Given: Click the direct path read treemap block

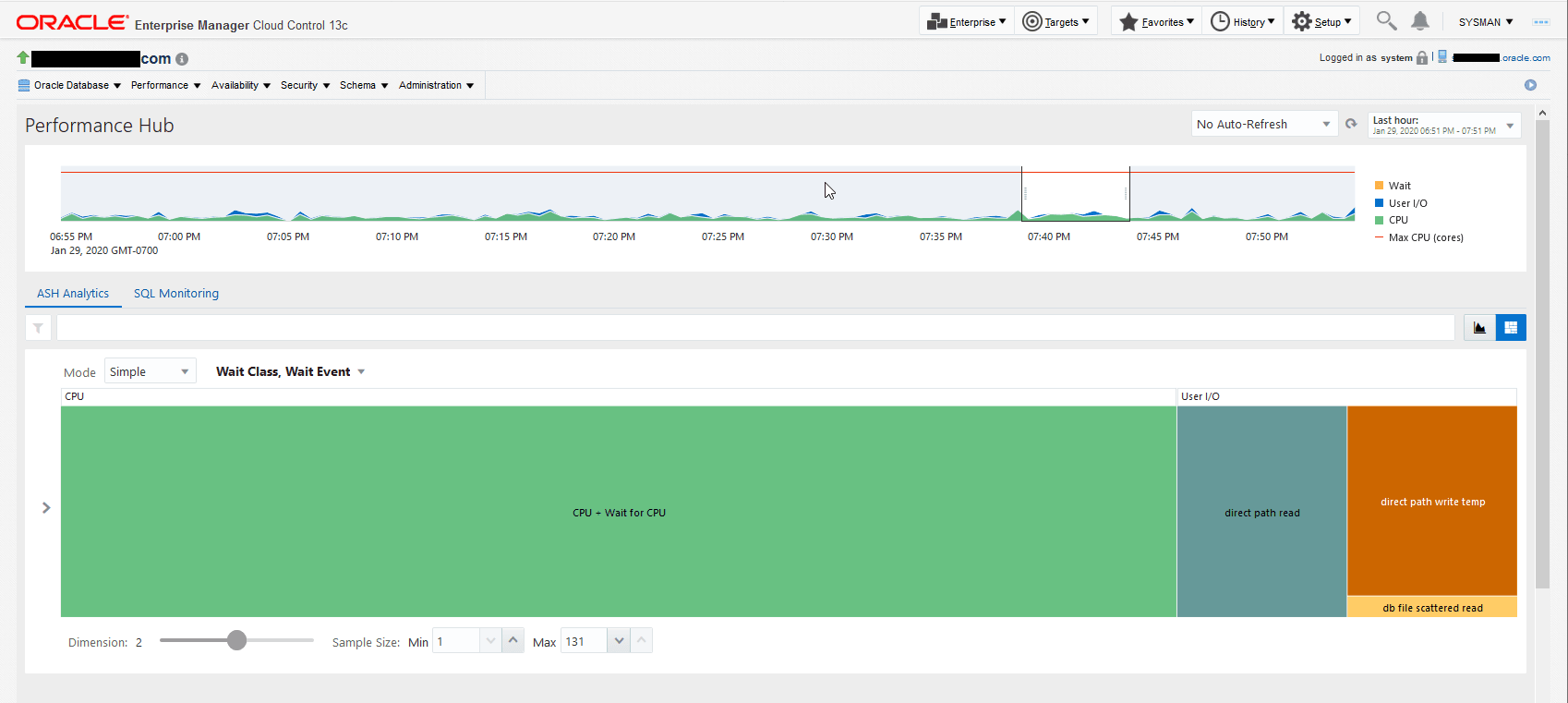Looking at the screenshot, I should 1262,512.
